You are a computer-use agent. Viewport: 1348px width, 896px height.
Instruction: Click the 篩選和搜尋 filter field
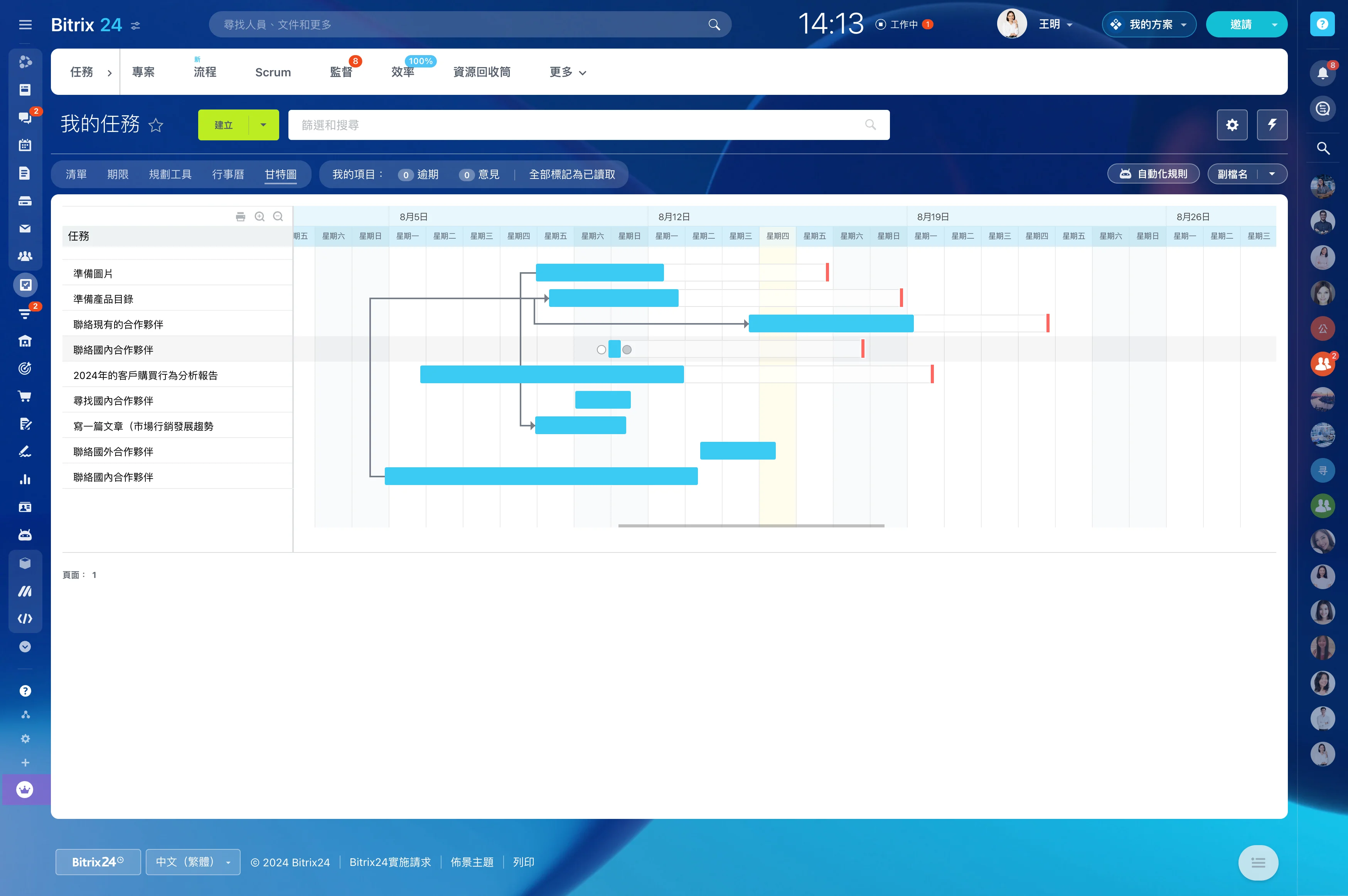pyautogui.click(x=588, y=125)
